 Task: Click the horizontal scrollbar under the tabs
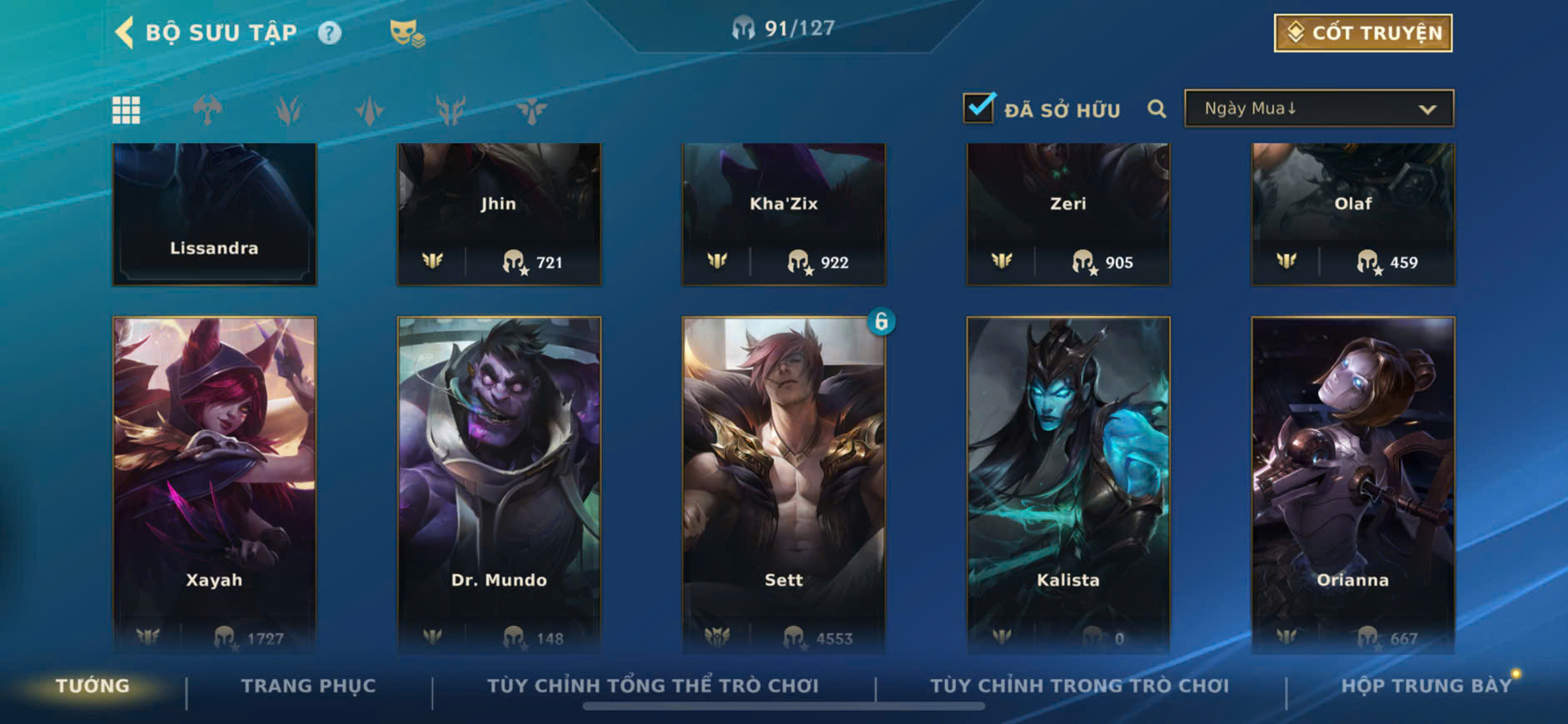click(784, 707)
